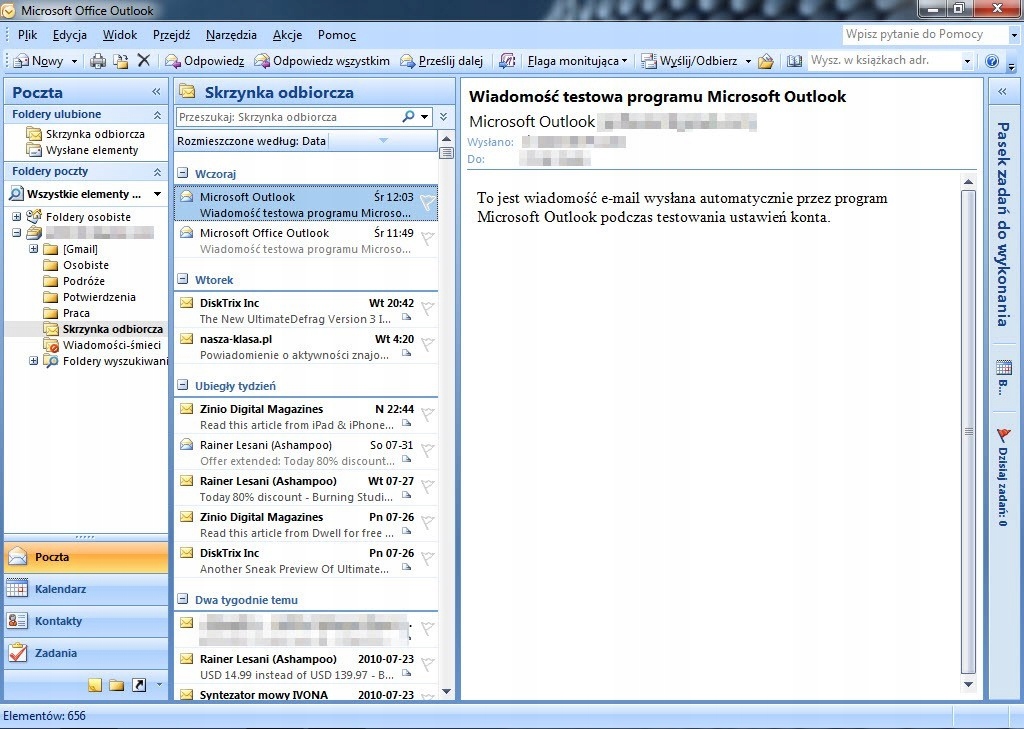Toggle flag on Microsoft Office Outlook message
Viewport: 1024px width, 729px height.
click(427, 238)
